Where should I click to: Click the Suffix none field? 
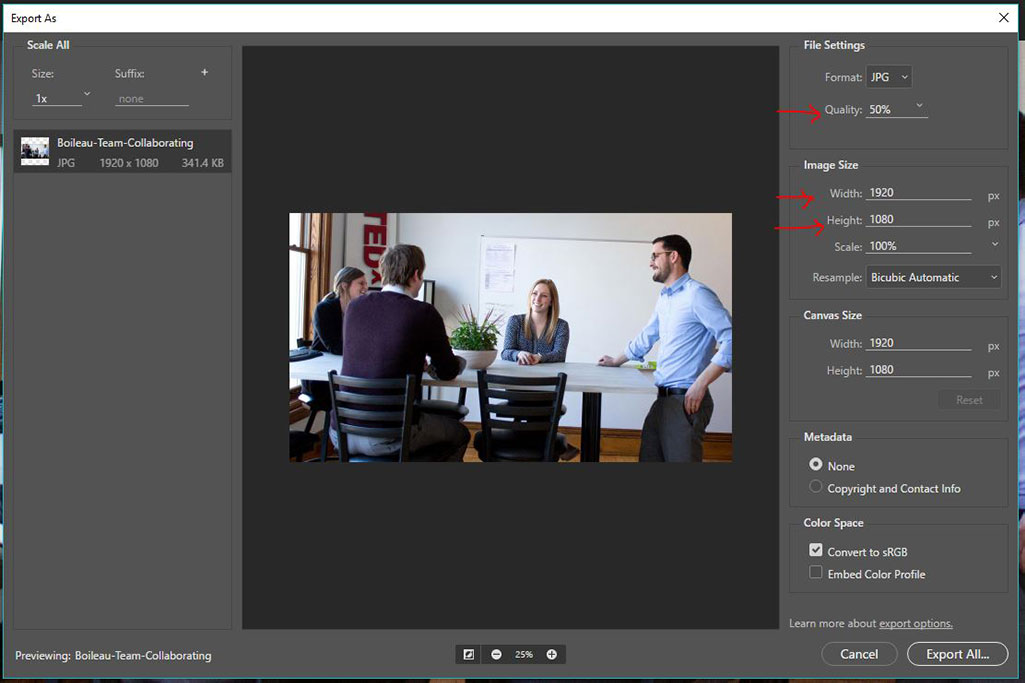152,99
